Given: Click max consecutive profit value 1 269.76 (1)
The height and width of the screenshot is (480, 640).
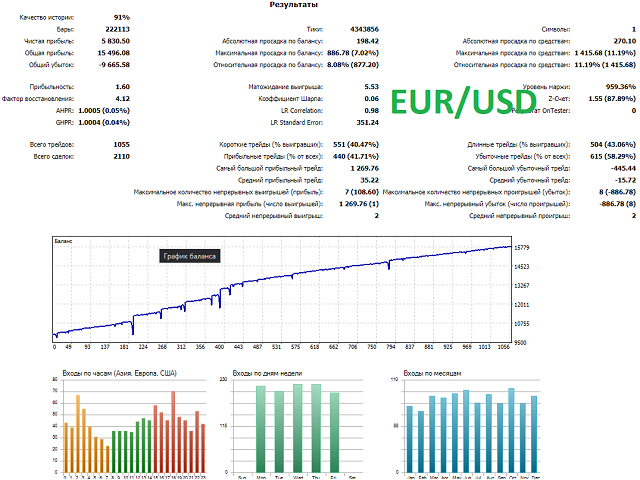Looking at the screenshot, I should 359,204.
